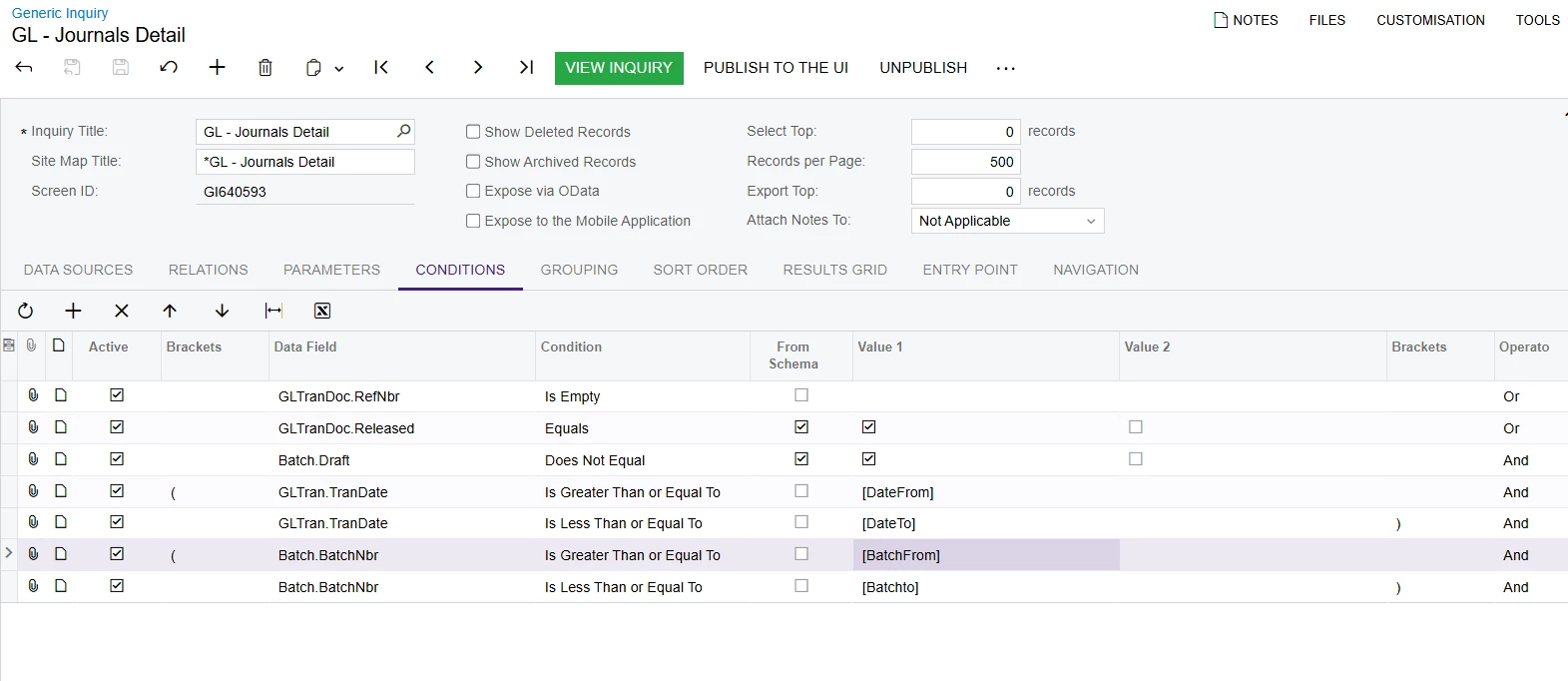Delete the selected condition row
This screenshot has height=681, width=1568.
(x=122, y=312)
